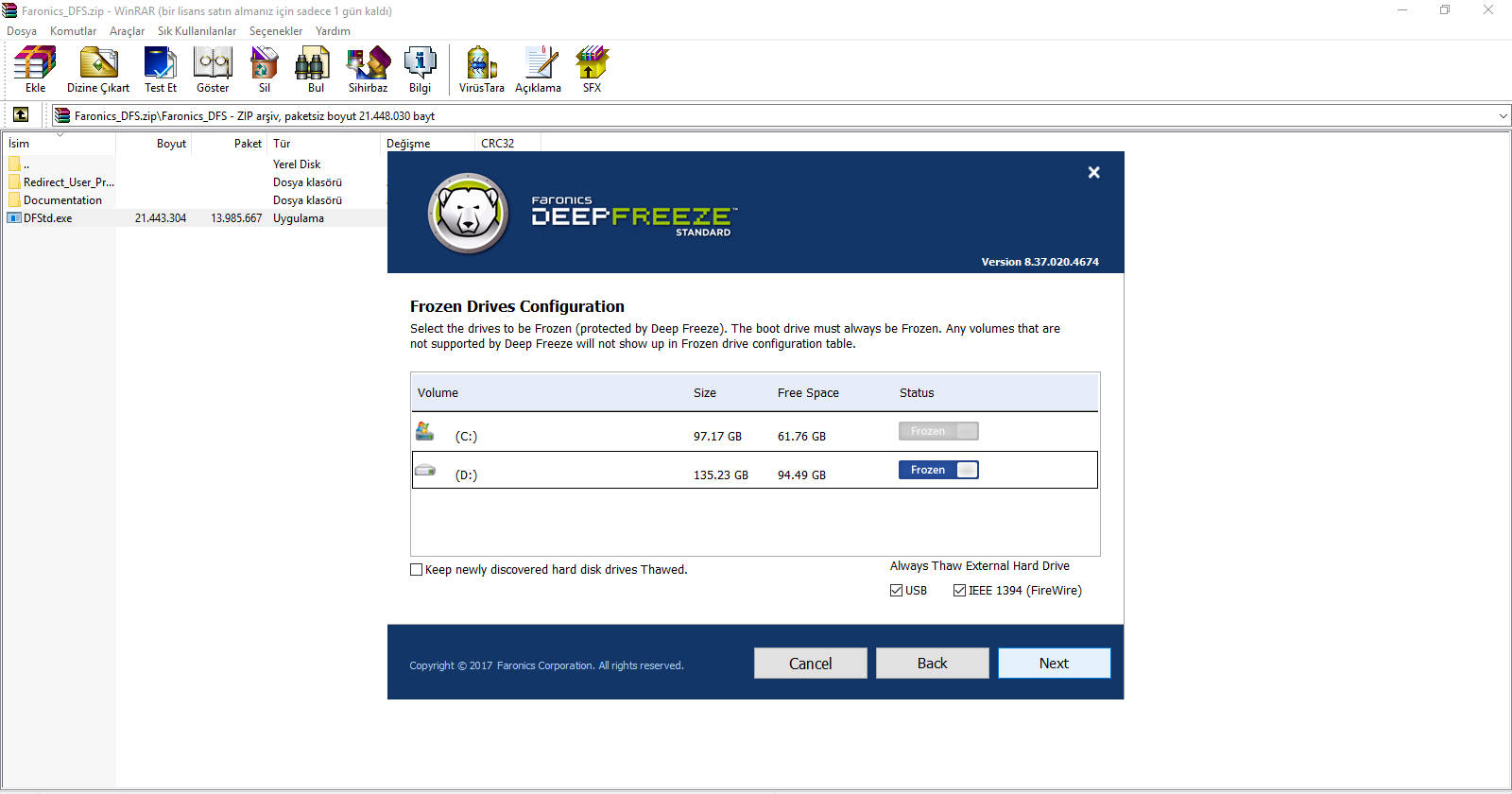Viewport: 1512px width, 794px height.
Task: Click the Deep Freeze polar bear logo
Action: pyautogui.click(x=468, y=213)
